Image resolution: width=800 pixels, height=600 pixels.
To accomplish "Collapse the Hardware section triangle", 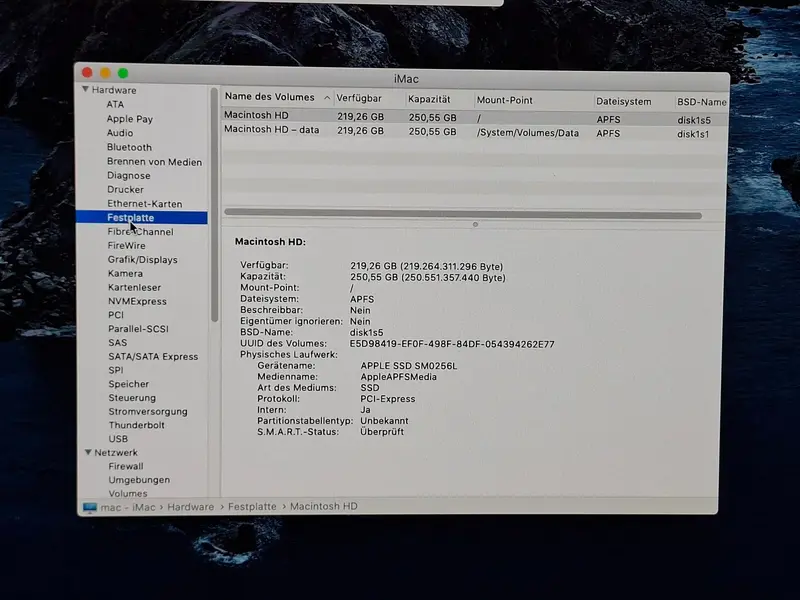I will click(85, 89).
